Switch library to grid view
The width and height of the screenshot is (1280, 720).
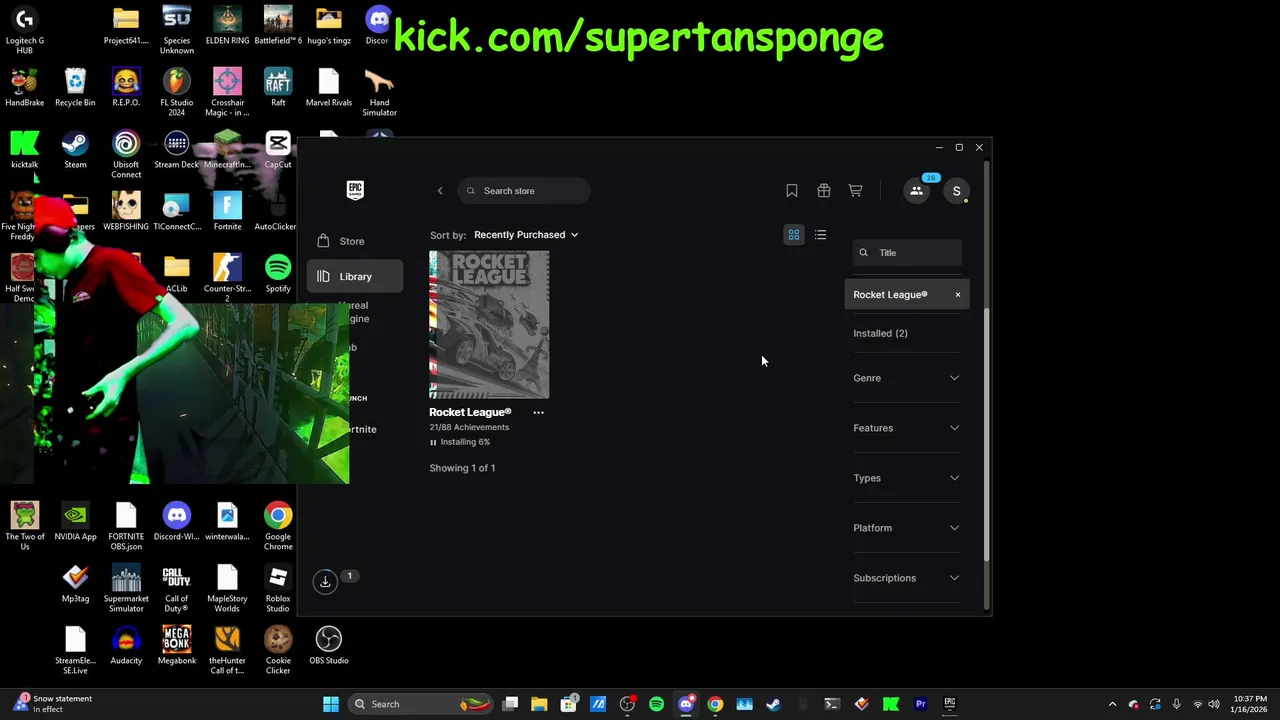[794, 235]
